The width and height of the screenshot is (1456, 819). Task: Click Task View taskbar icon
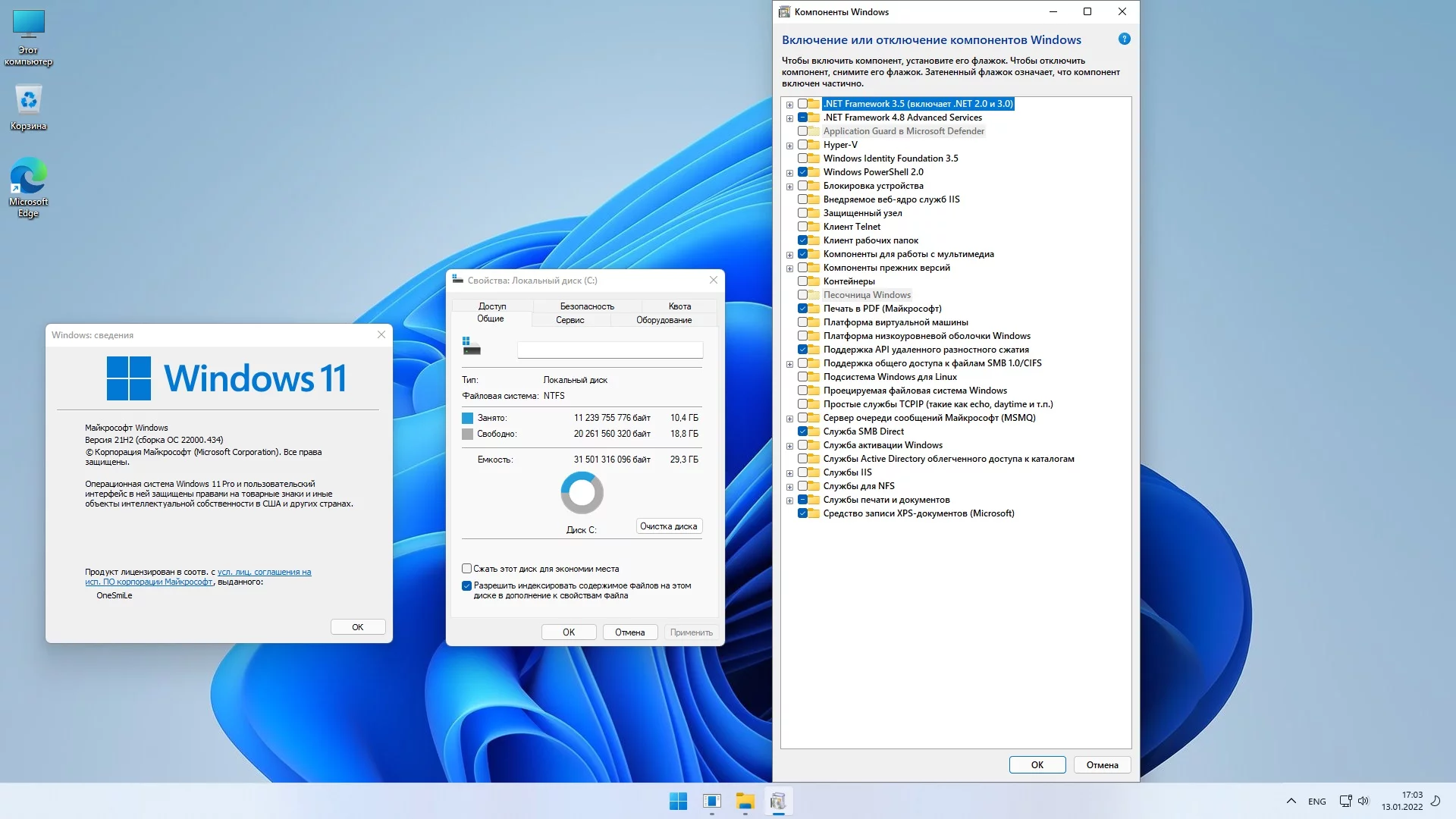point(711,800)
